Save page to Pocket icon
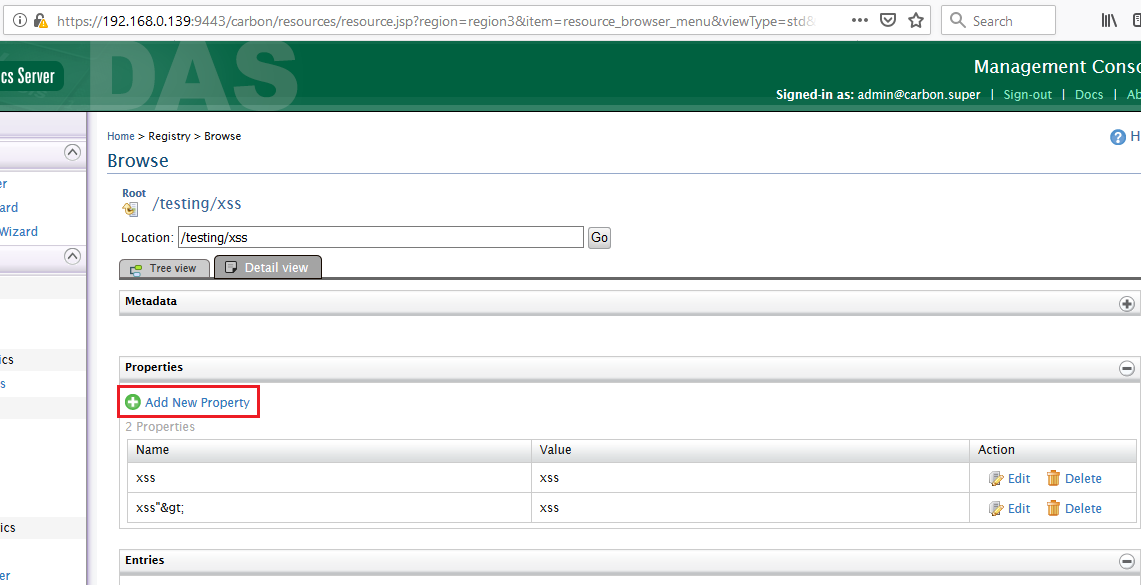Viewport: 1141px width, 585px height. point(888,20)
